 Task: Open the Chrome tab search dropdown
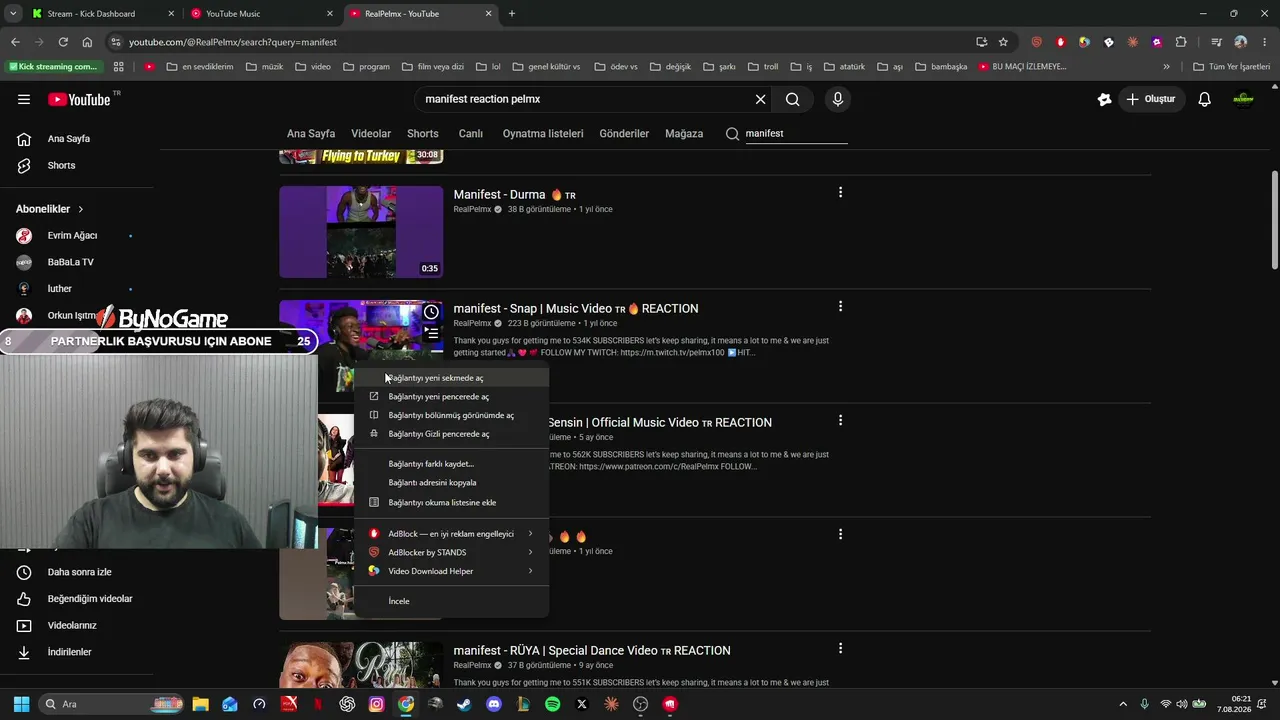pos(13,14)
